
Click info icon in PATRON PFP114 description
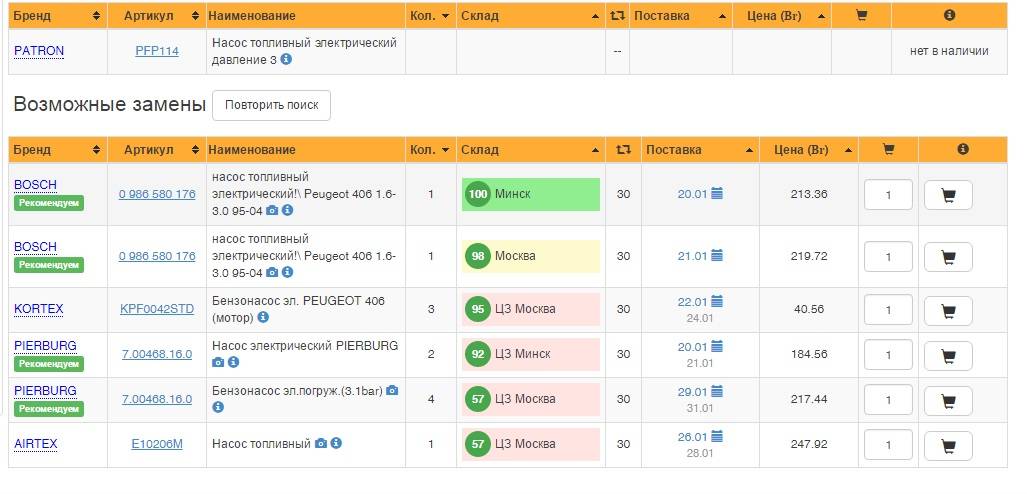(x=286, y=60)
